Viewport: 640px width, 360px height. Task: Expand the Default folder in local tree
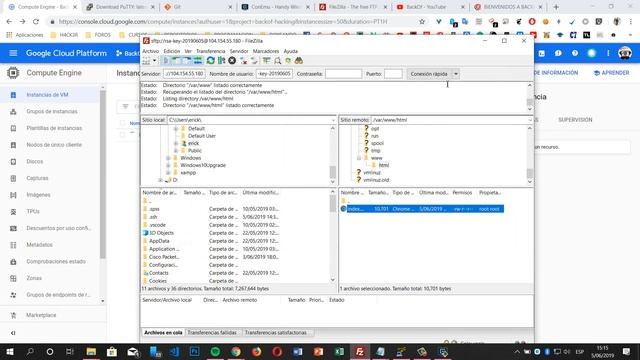176,129
